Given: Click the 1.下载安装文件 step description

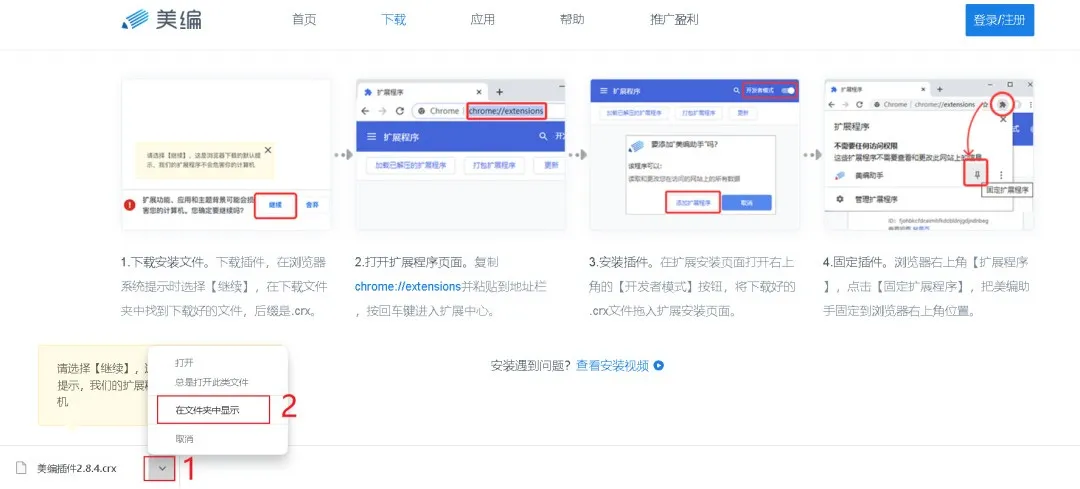Looking at the screenshot, I should coord(225,287).
